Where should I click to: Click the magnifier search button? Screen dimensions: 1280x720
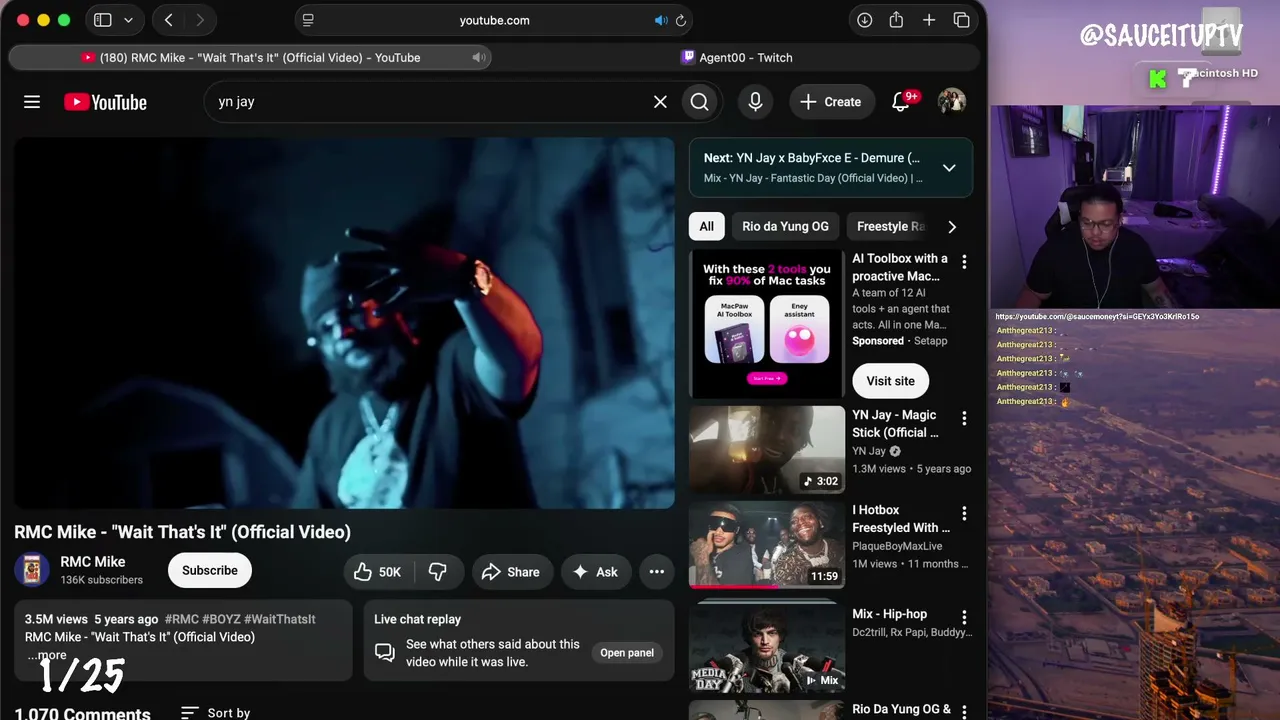coord(700,102)
